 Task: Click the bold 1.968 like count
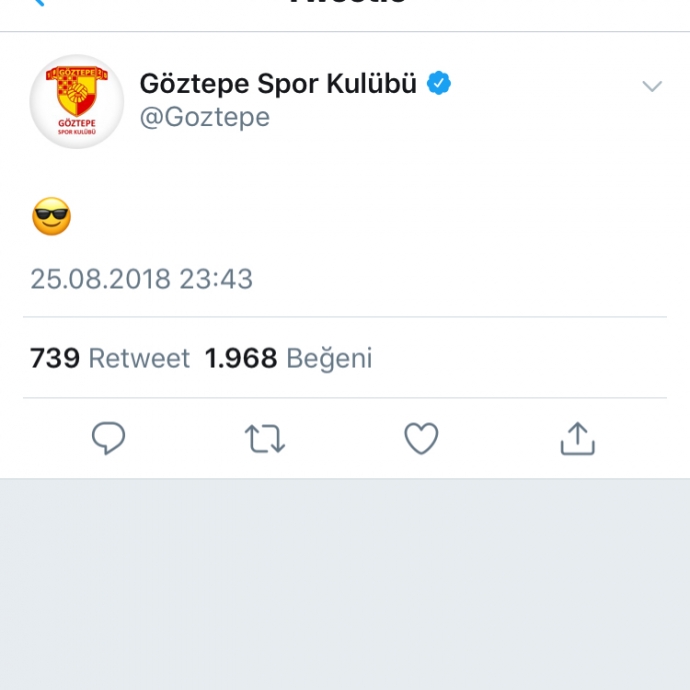(241, 358)
